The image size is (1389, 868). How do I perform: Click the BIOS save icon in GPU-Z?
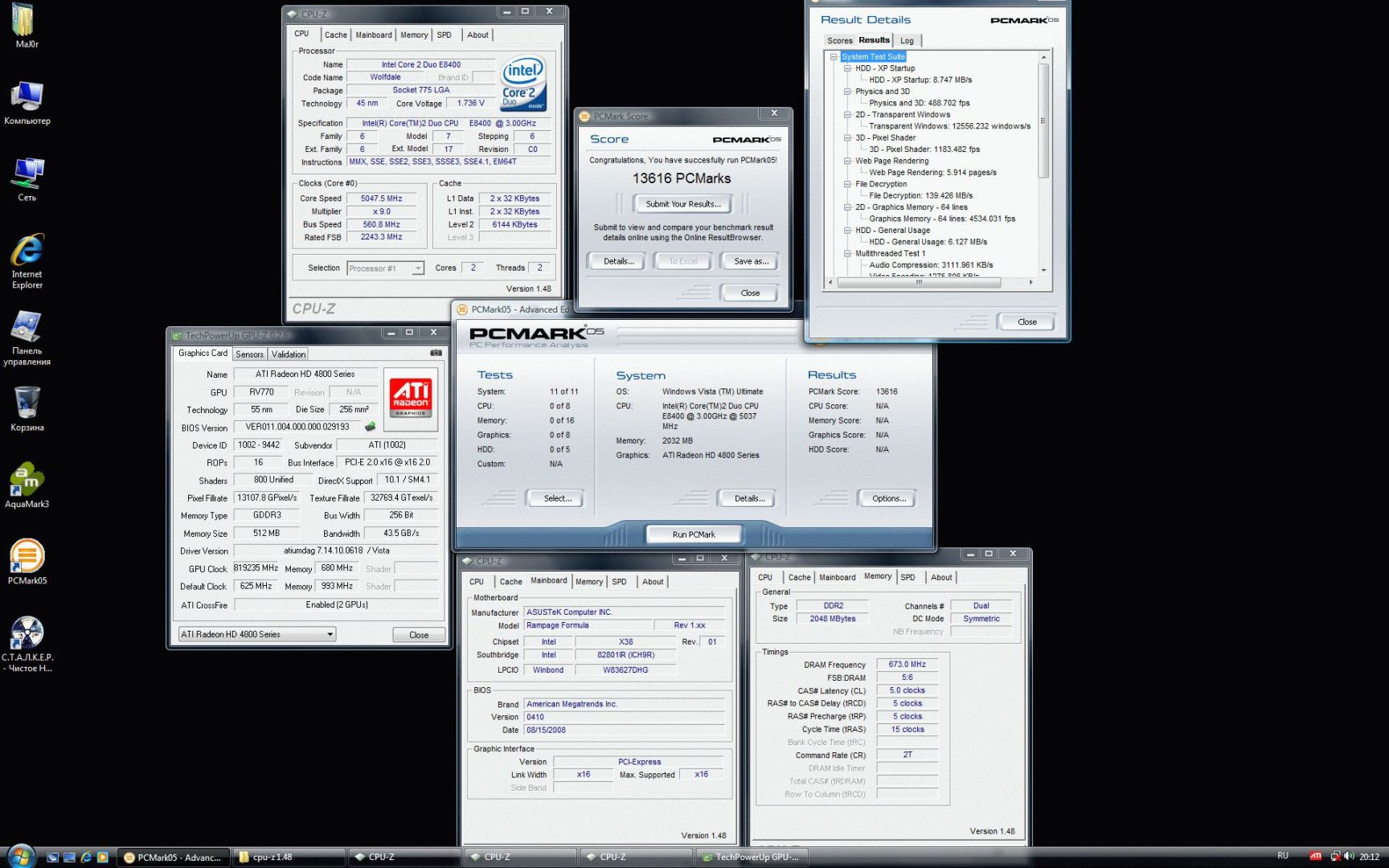pos(370,427)
